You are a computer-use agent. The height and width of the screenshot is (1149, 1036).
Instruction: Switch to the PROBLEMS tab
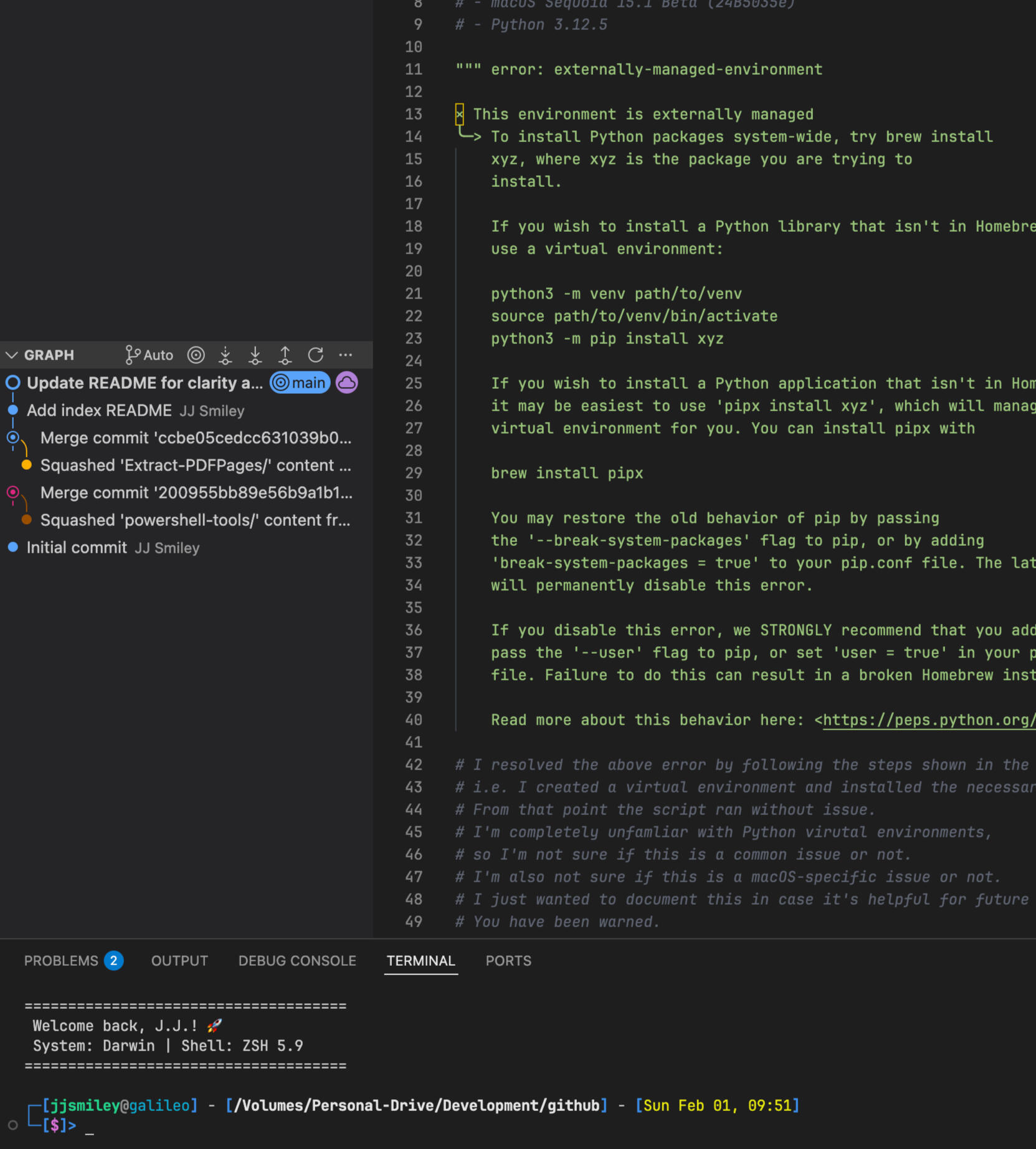(61, 961)
